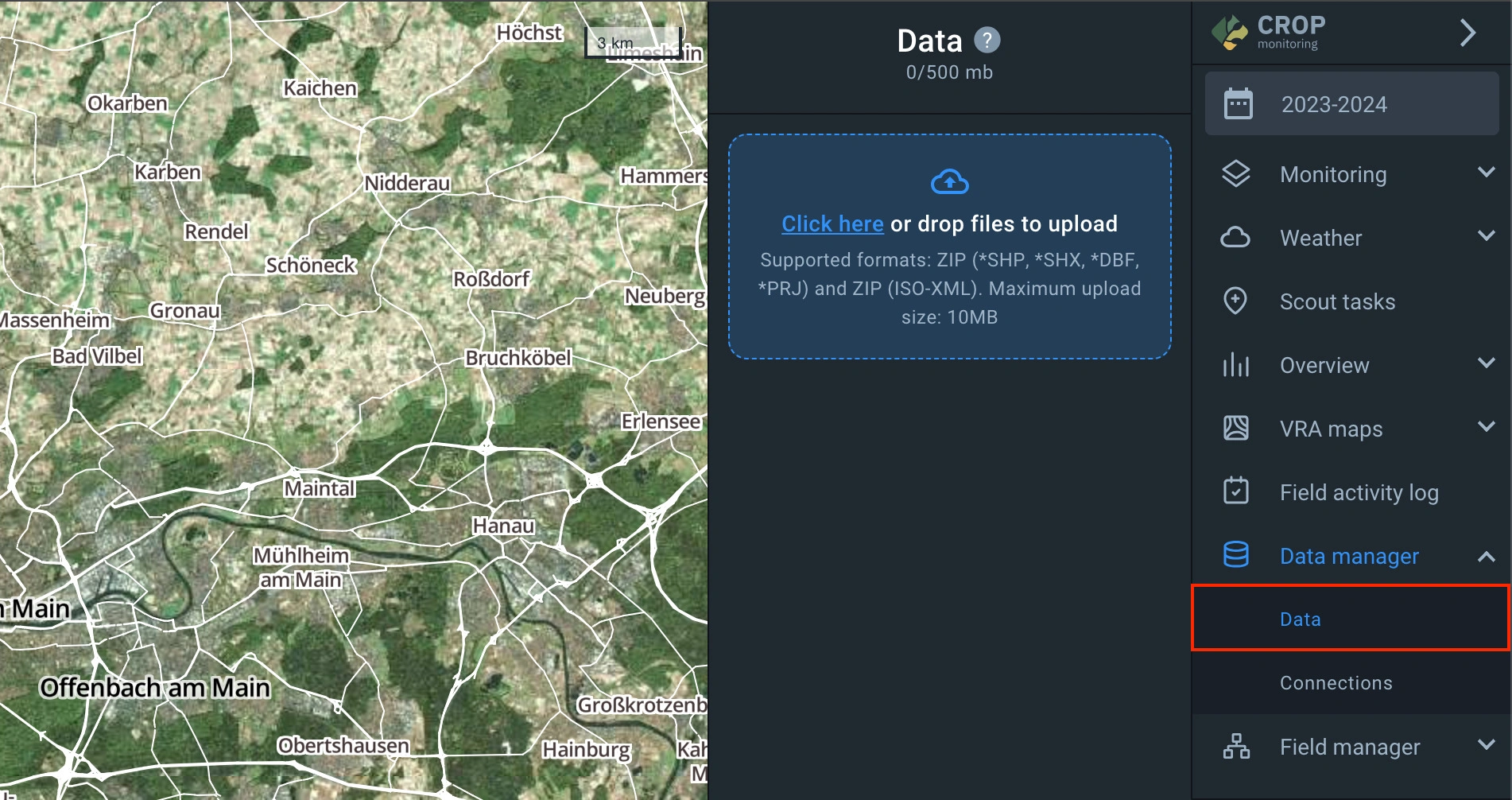The image size is (1512, 800).
Task: Click the Weather cloud icon
Action: 1235,238
